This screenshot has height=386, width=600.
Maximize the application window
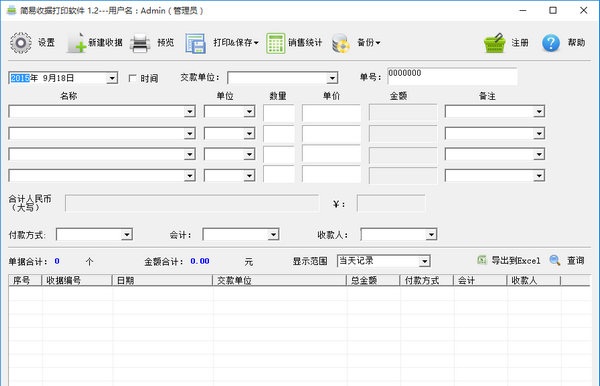click(553, 10)
